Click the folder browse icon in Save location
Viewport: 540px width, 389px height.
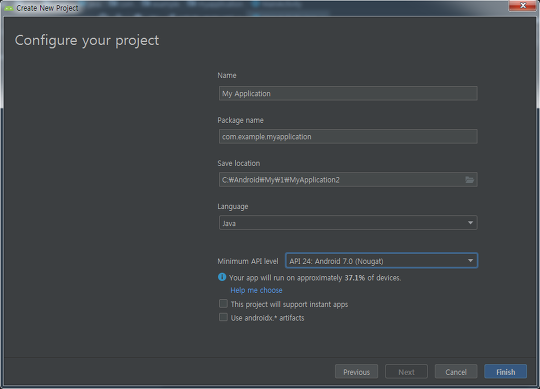pos(469,180)
